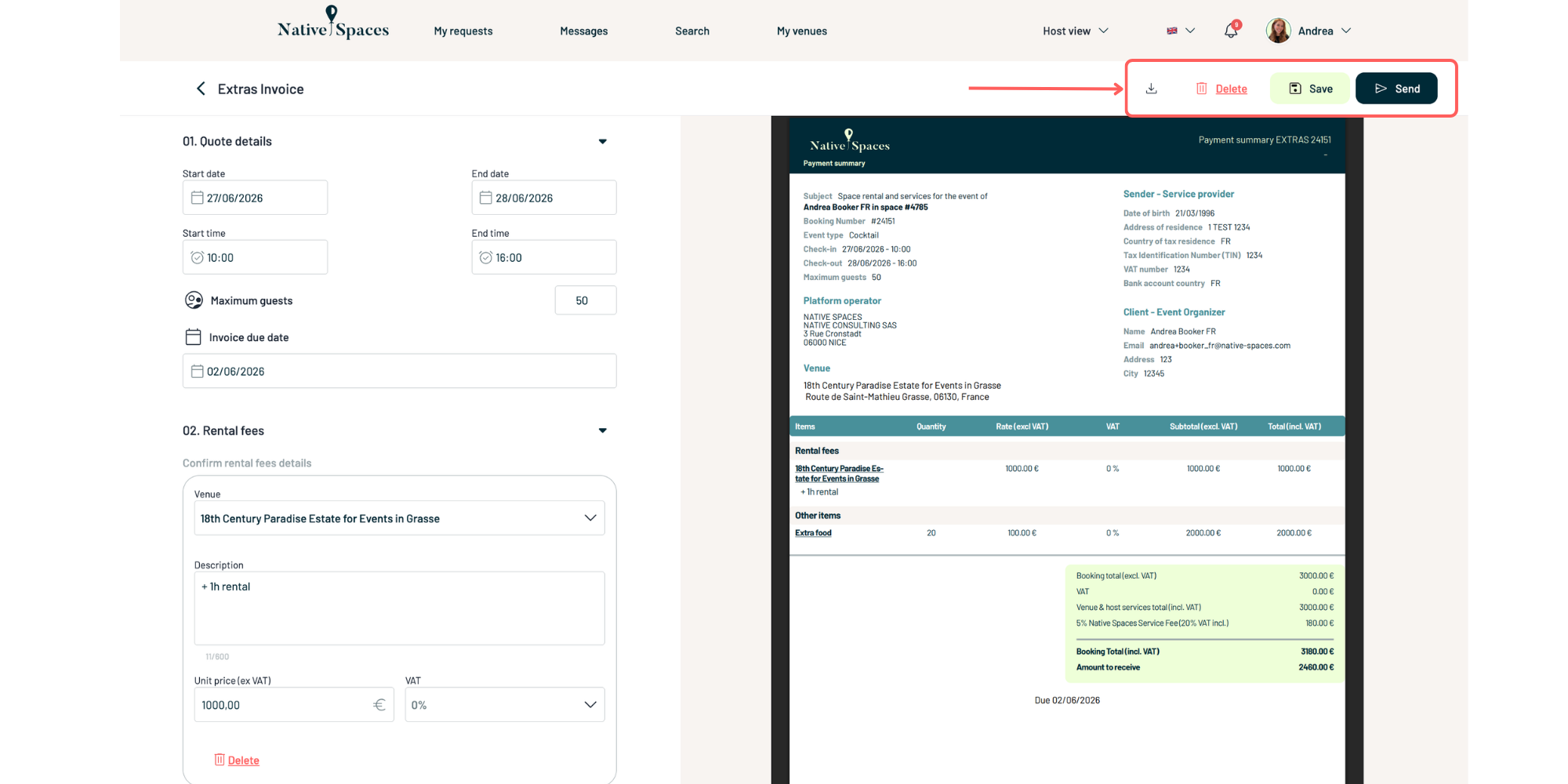Open notifications bell
1568x784 pixels.
click(1232, 31)
